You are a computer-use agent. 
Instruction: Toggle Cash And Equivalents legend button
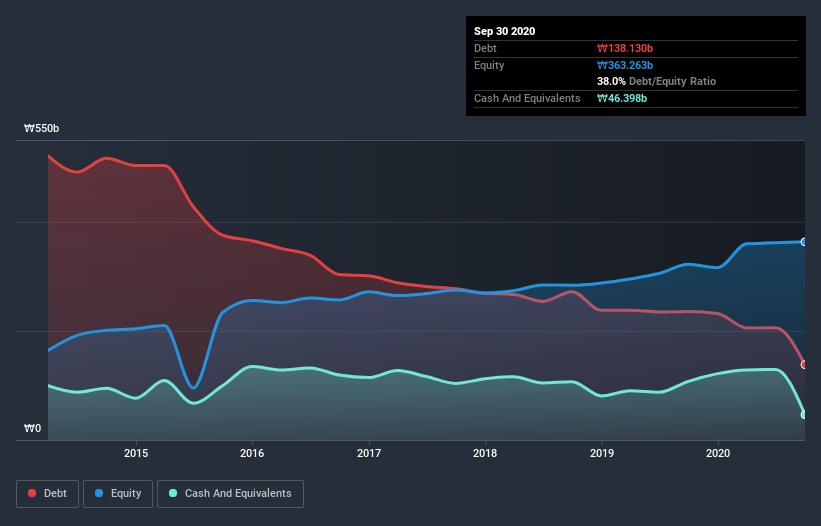[230, 494]
